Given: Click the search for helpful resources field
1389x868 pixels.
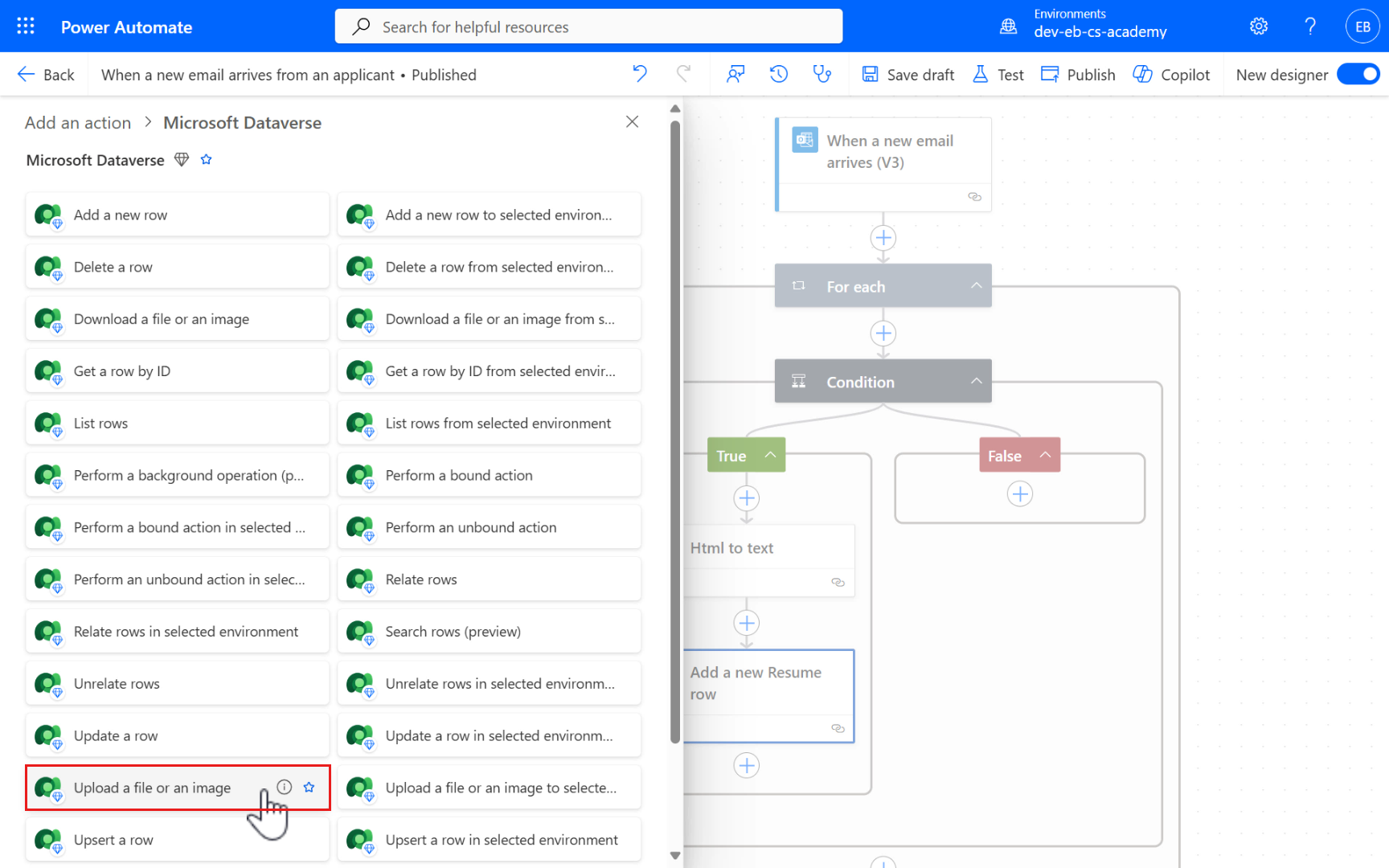Looking at the screenshot, I should (x=588, y=26).
